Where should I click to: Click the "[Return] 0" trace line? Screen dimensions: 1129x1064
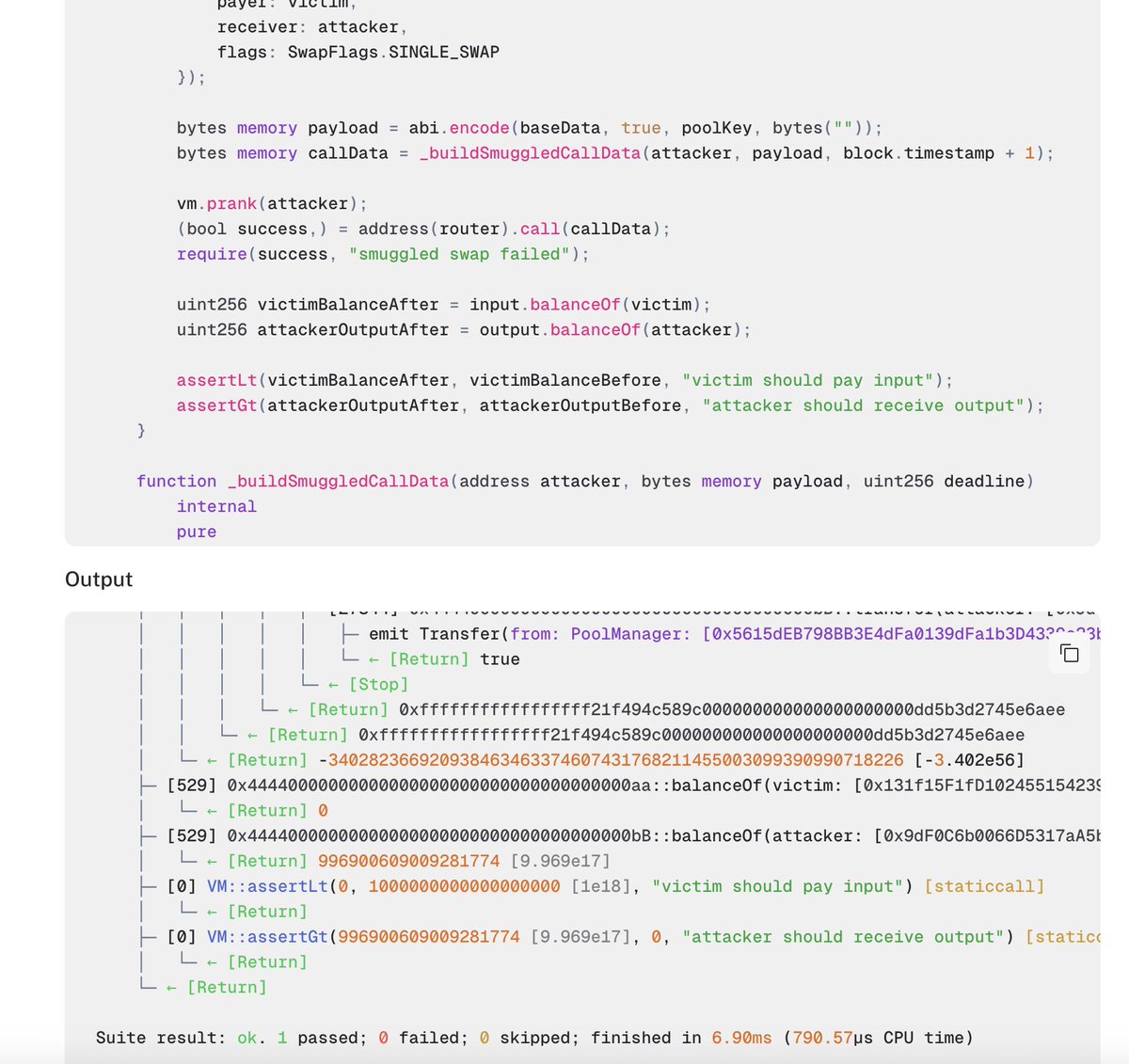pos(254,810)
